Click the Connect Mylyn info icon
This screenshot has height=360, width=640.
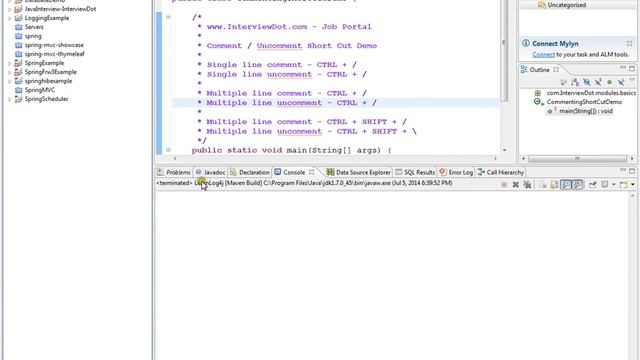[526, 43]
